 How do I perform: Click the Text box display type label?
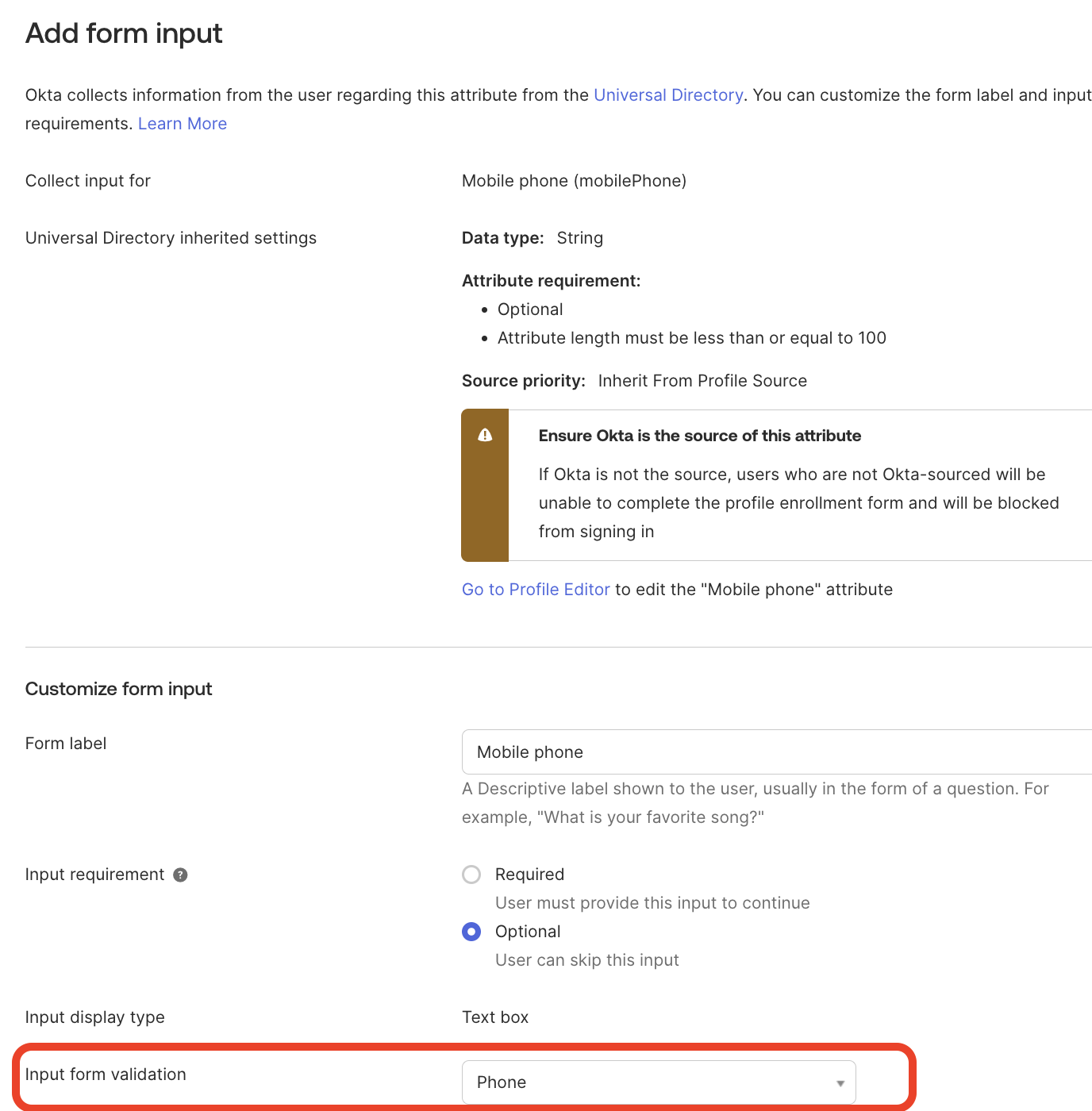[494, 1017]
